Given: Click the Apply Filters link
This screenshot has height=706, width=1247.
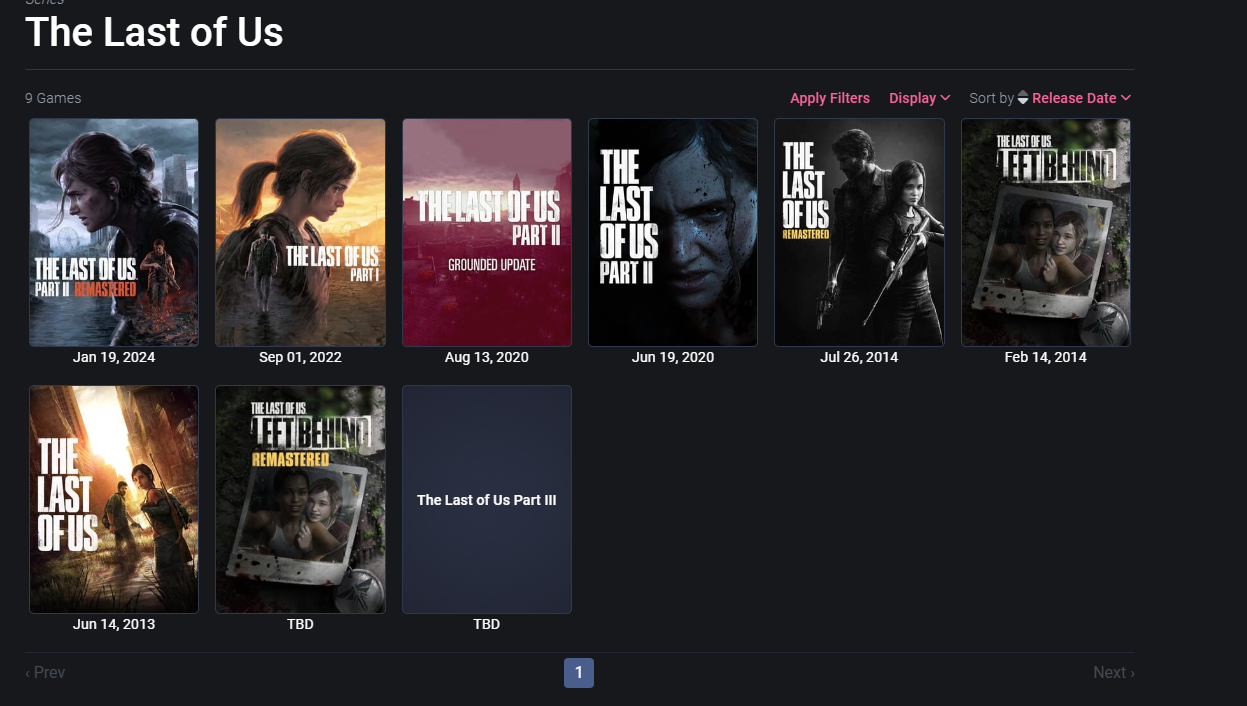Looking at the screenshot, I should coord(830,98).
